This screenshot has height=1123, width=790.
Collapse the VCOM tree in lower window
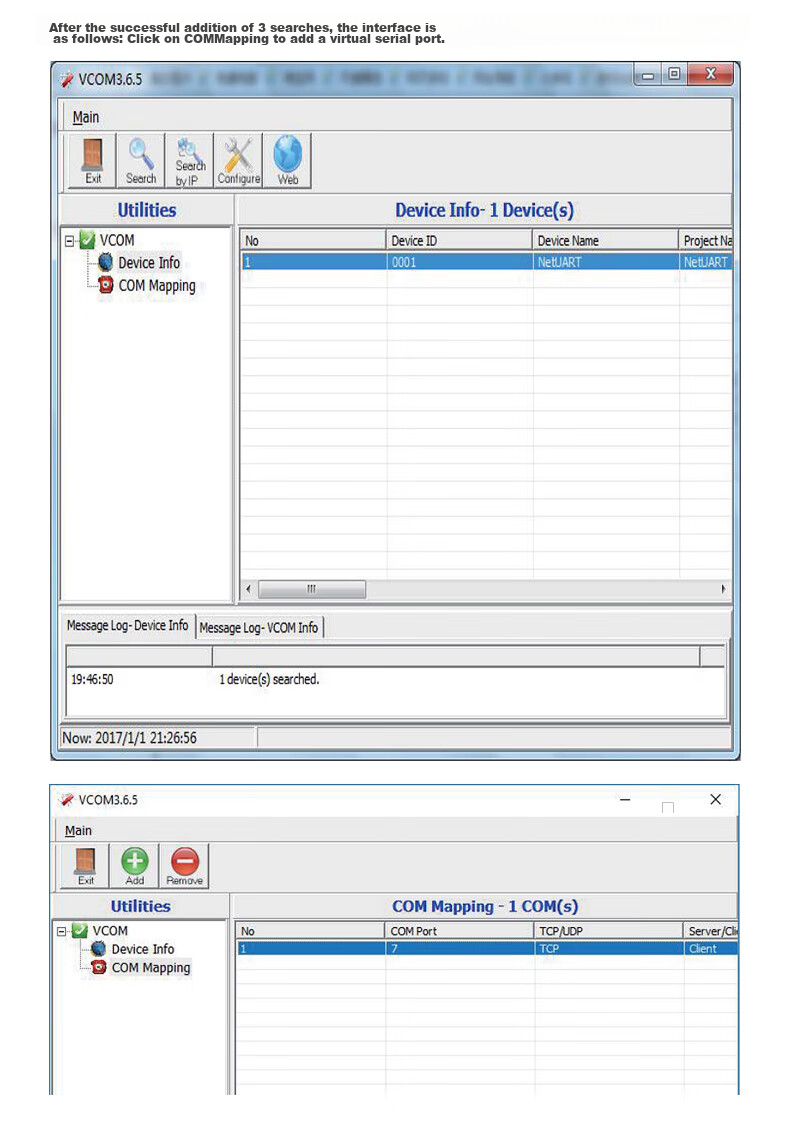(62, 931)
